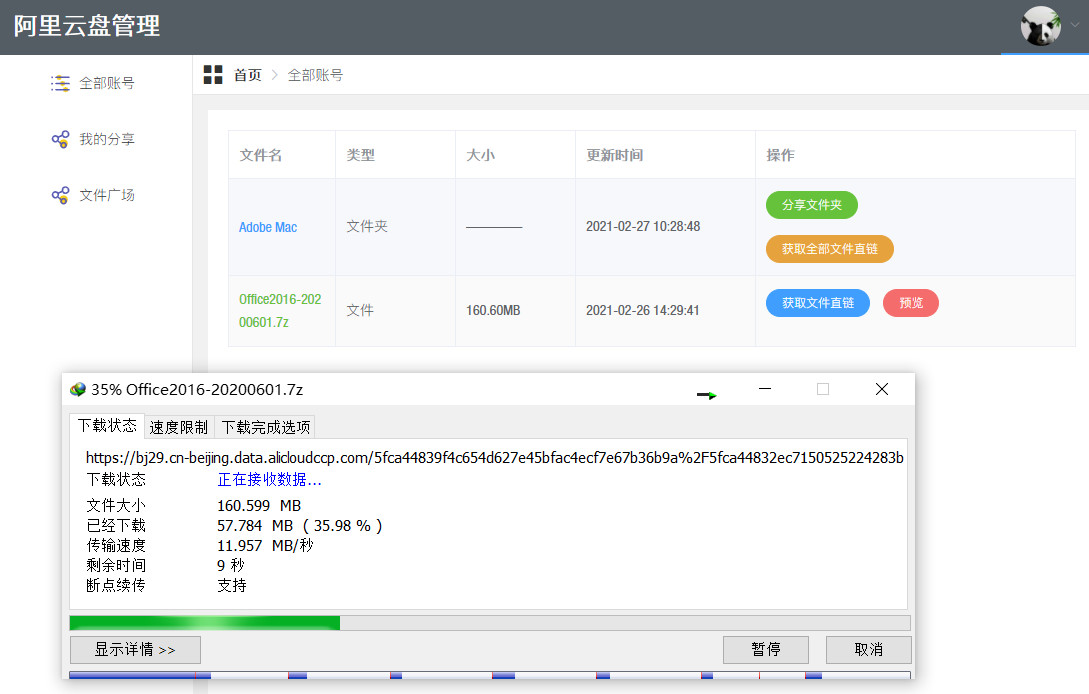Click the 正在接收数据... status text
Viewport: 1089px width, 694px height.
coord(269,479)
